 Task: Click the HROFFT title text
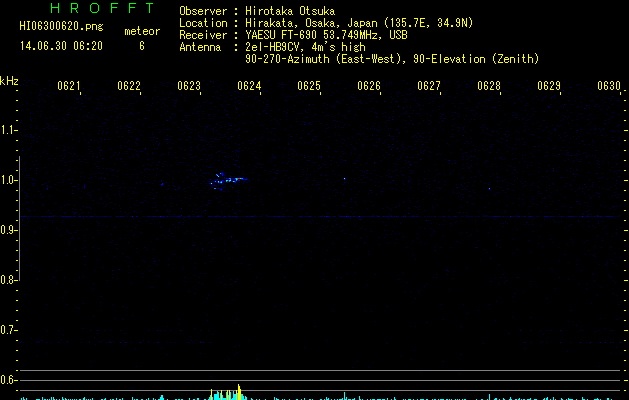click(x=103, y=8)
